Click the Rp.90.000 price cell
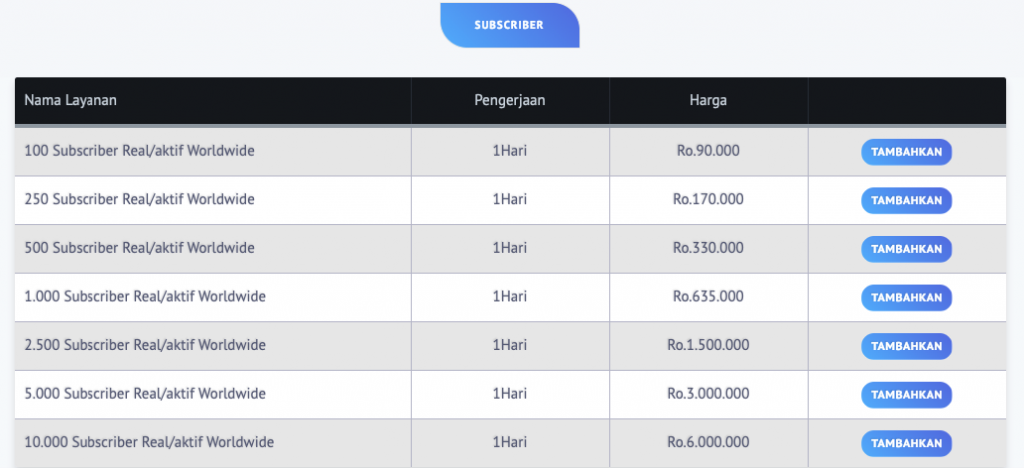This screenshot has width=1024, height=468. coord(708,151)
